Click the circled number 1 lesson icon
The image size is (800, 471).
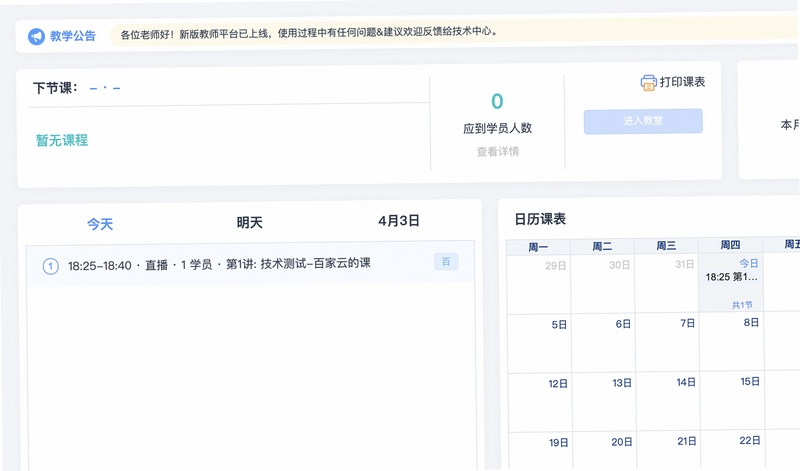51,266
